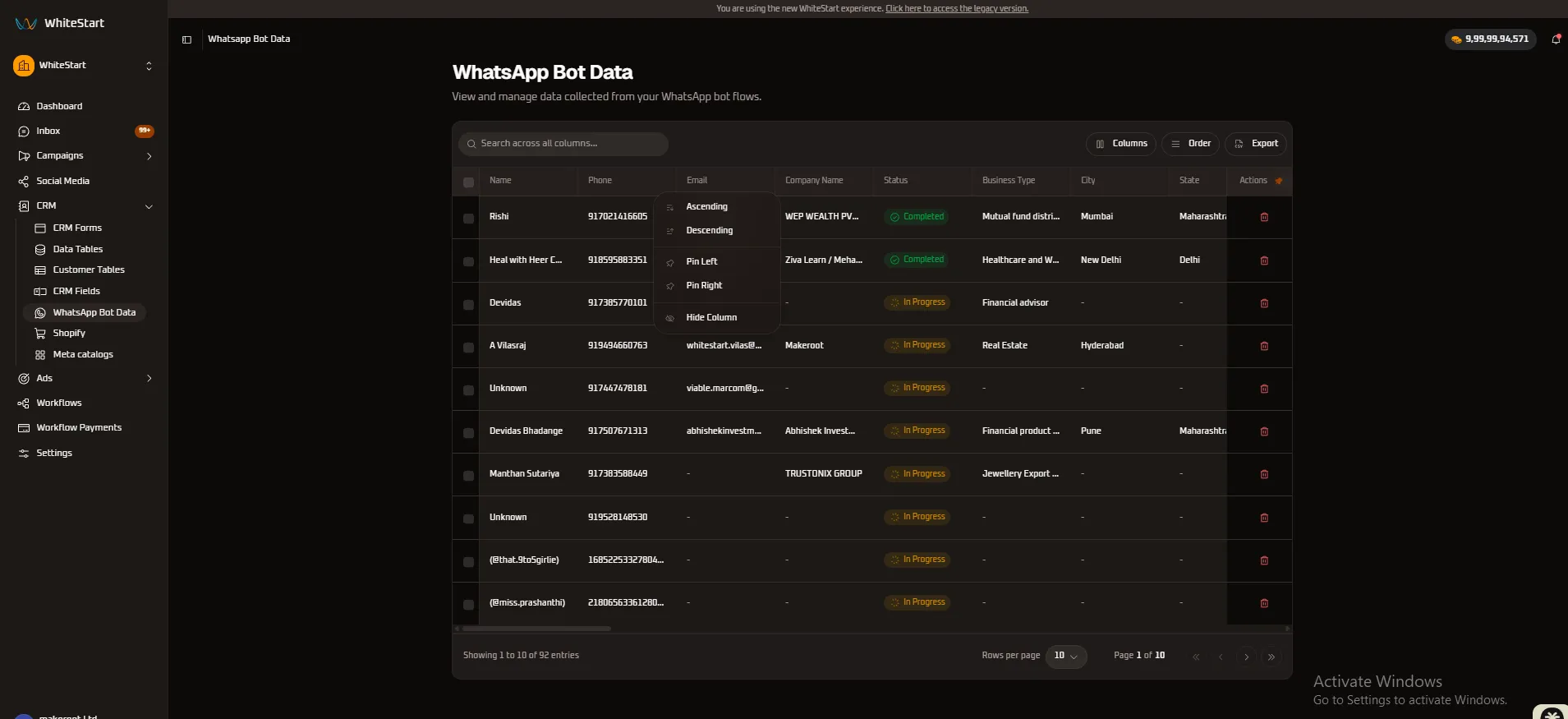Click the notification bell icon
Screen dimensions: 1568x719
click(x=1556, y=39)
